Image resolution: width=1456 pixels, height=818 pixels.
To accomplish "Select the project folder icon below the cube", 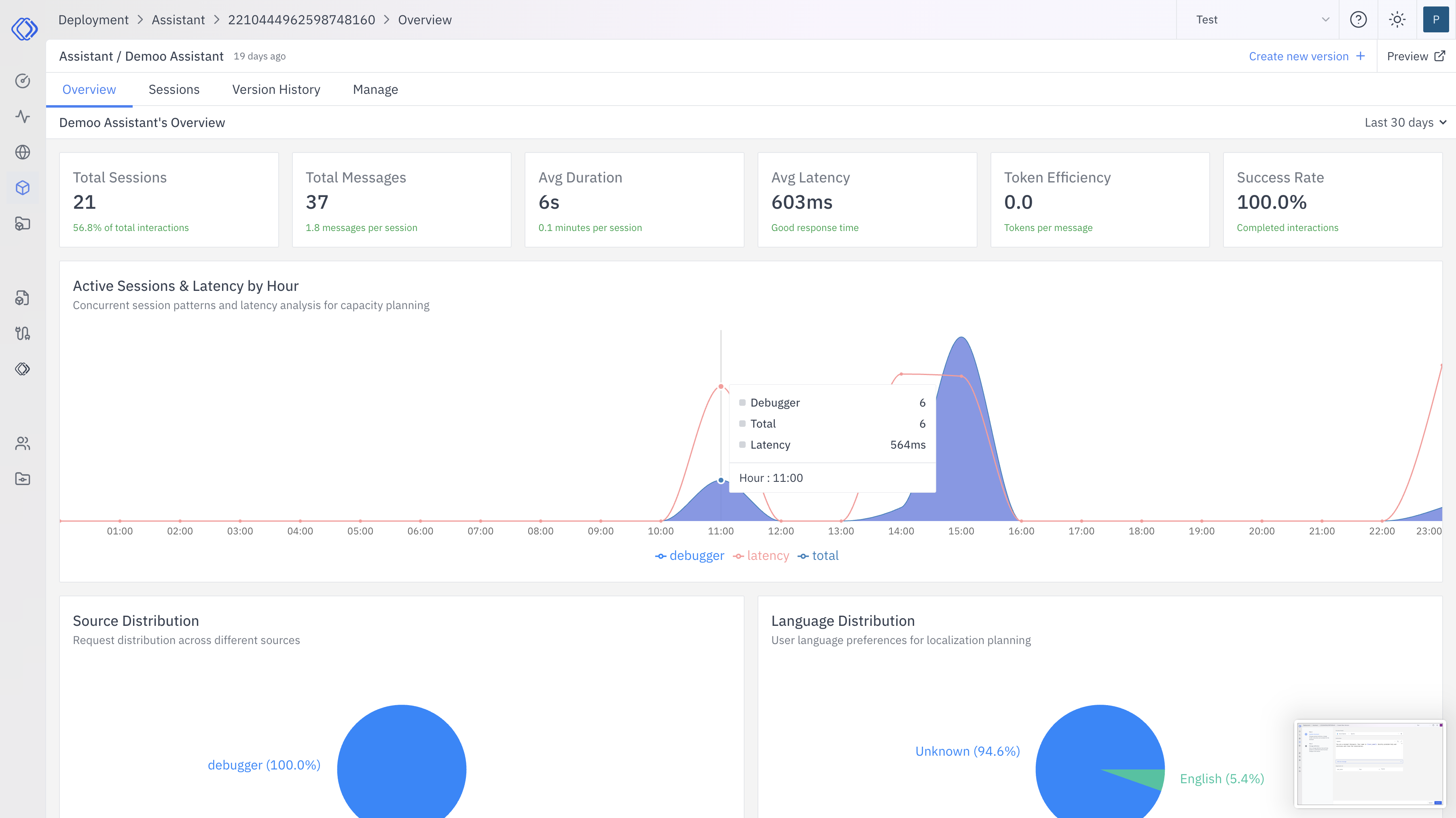I will [23, 224].
